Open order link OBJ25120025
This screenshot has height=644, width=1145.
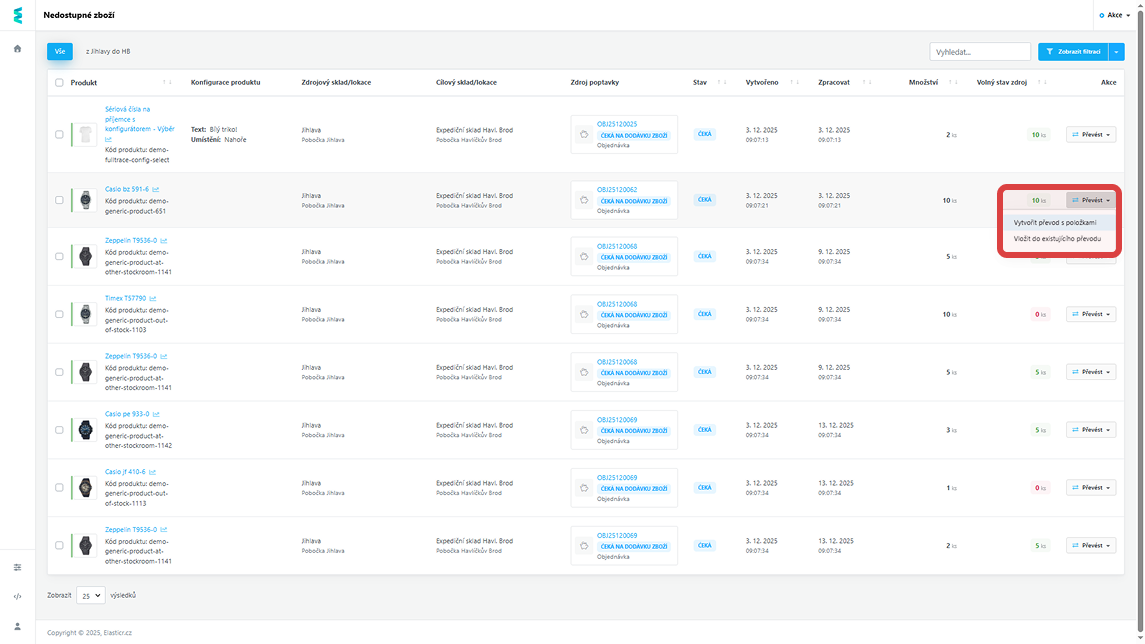point(617,124)
